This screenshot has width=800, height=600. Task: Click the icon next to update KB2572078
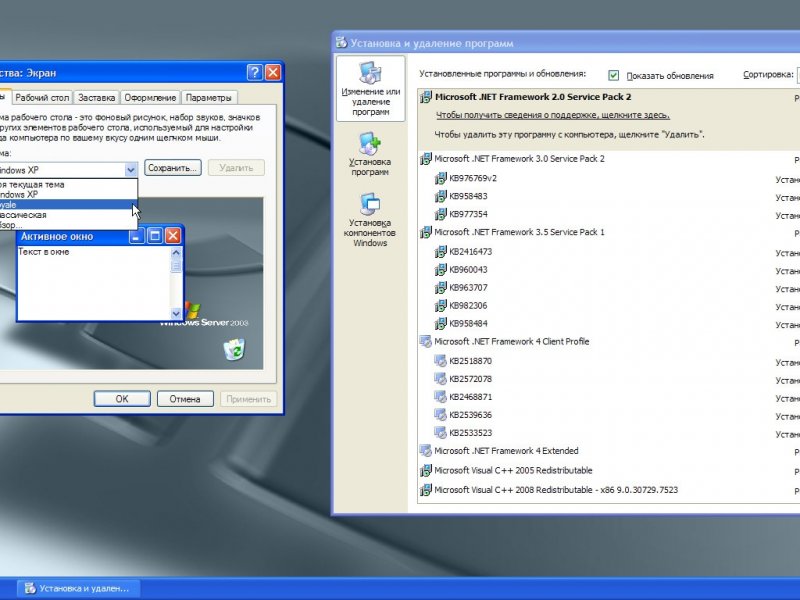click(x=440, y=379)
